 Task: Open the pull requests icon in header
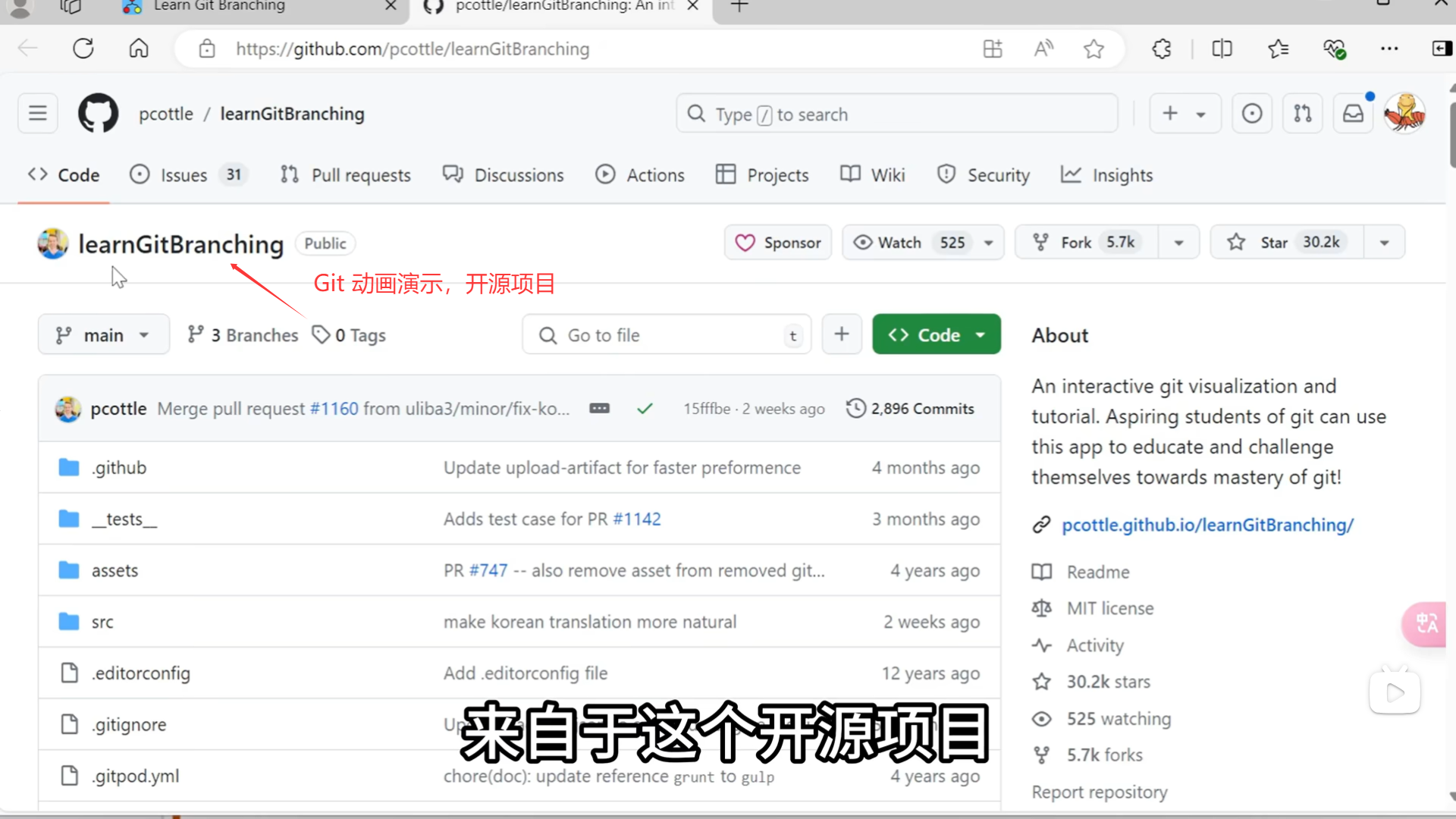coord(1303,114)
